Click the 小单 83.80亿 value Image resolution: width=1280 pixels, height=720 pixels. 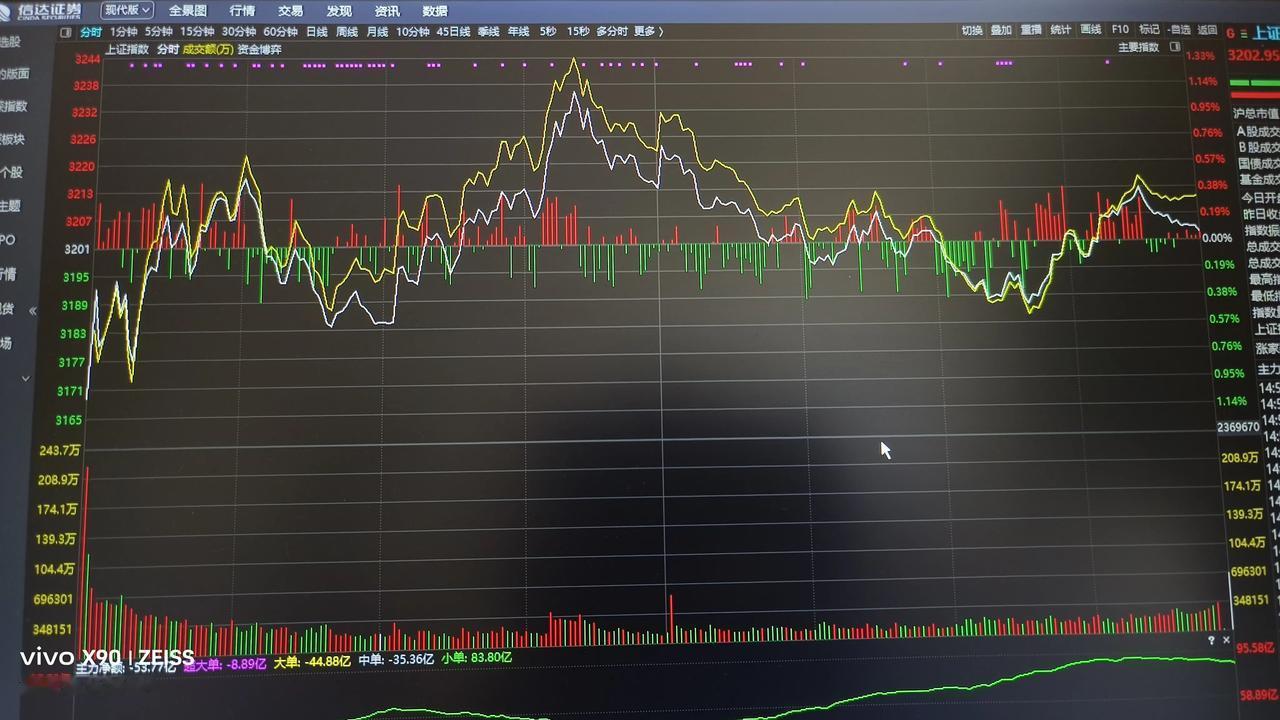(475, 658)
